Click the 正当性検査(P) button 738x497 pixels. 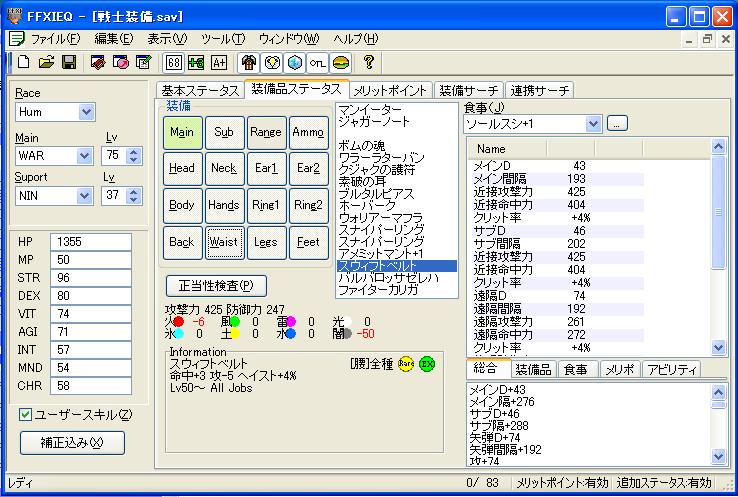[216, 286]
